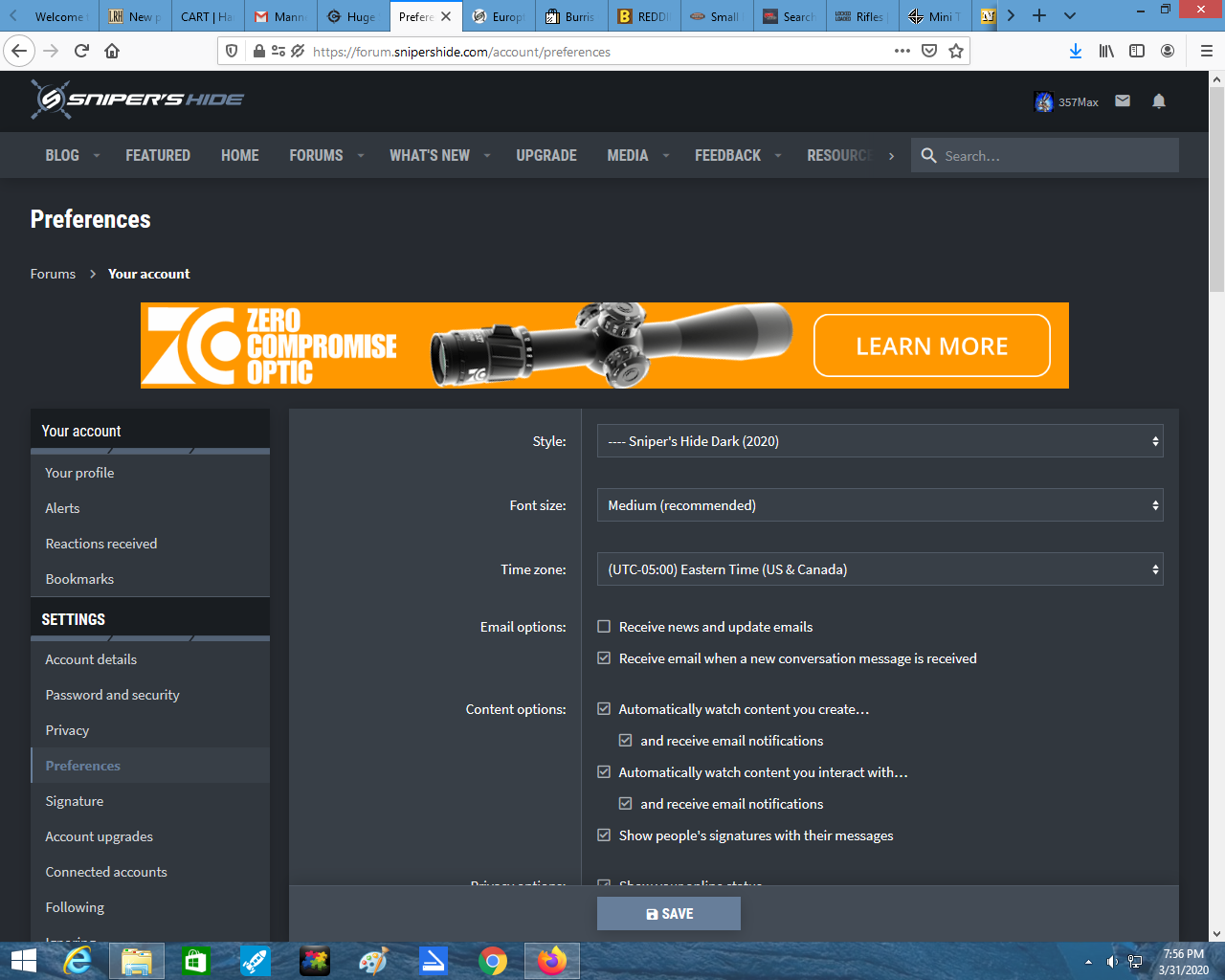Uncheck email on new conversation message
The width and height of the screenshot is (1225, 980).
coord(604,658)
